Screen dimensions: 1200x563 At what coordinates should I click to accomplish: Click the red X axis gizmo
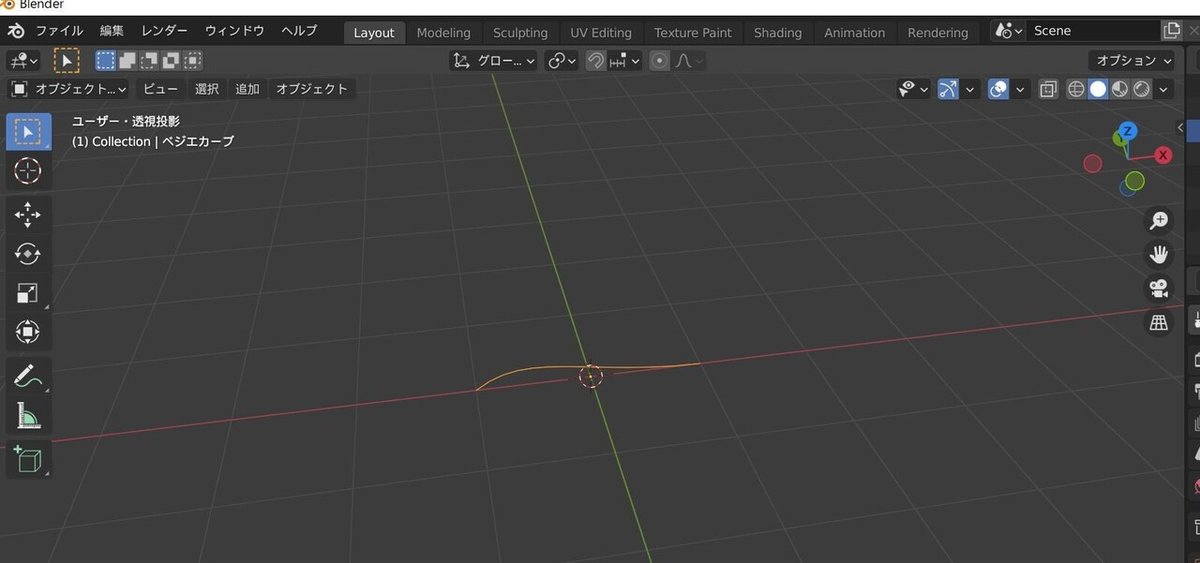(x=1163, y=155)
